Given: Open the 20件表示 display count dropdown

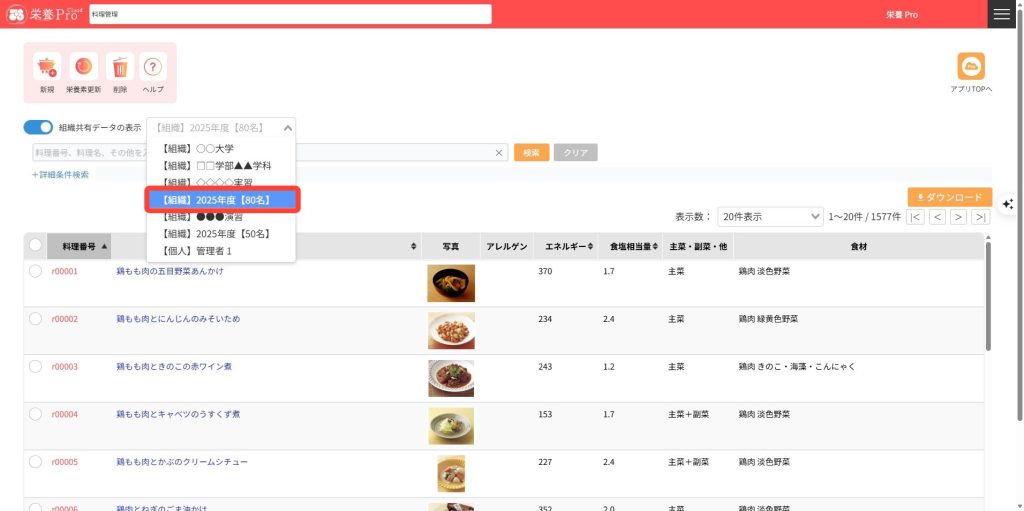Looking at the screenshot, I should coord(770,217).
